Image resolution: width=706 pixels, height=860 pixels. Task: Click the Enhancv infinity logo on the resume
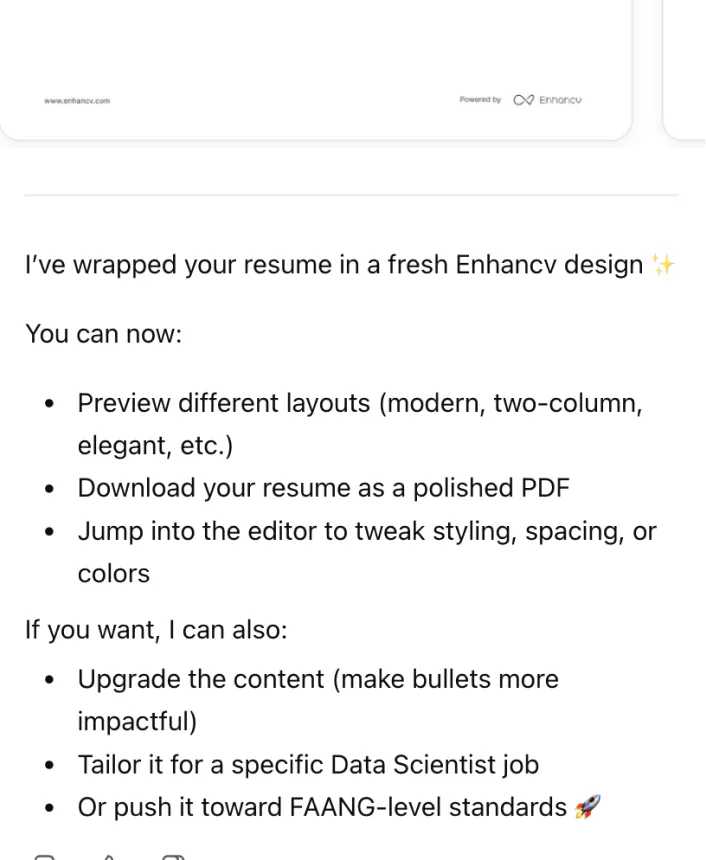(522, 99)
